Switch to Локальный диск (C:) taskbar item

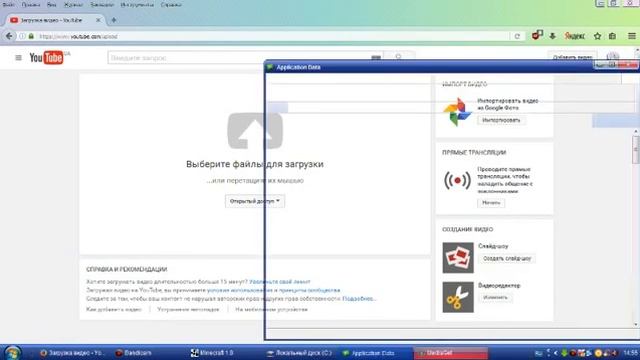pos(299,353)
